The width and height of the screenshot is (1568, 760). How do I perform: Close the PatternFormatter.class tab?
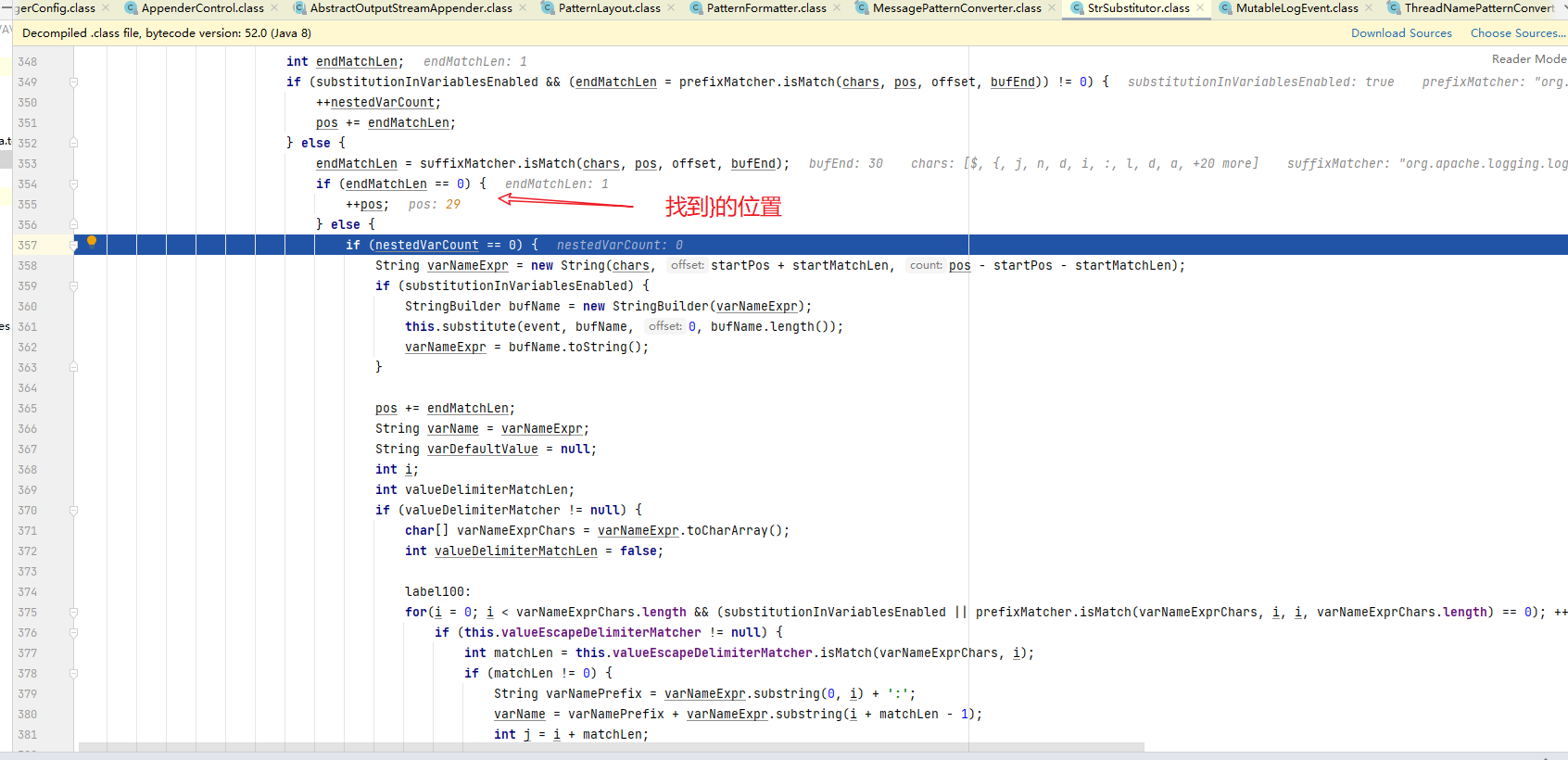(x=837, y=8)
